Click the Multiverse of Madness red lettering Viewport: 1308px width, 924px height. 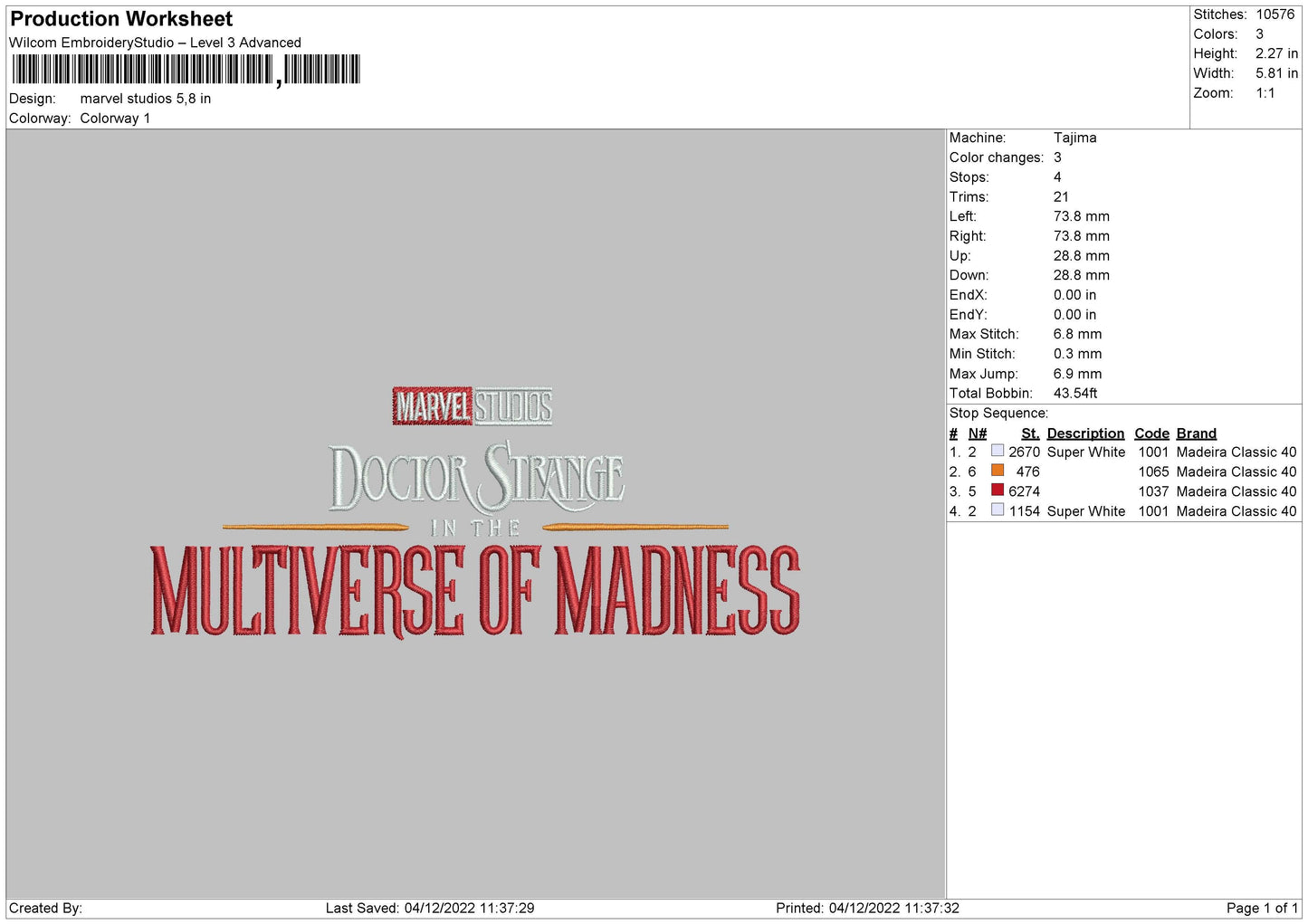click(475, 590)
